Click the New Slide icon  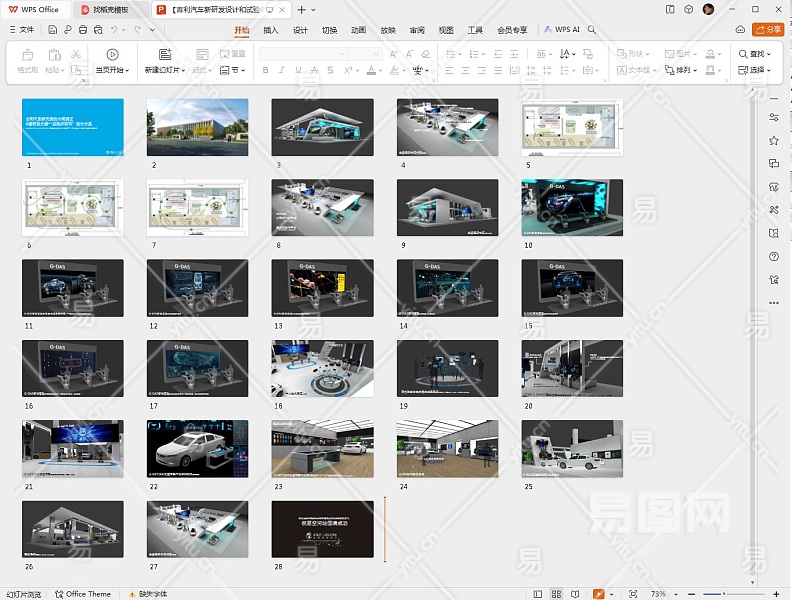click(x=164, y=54)
